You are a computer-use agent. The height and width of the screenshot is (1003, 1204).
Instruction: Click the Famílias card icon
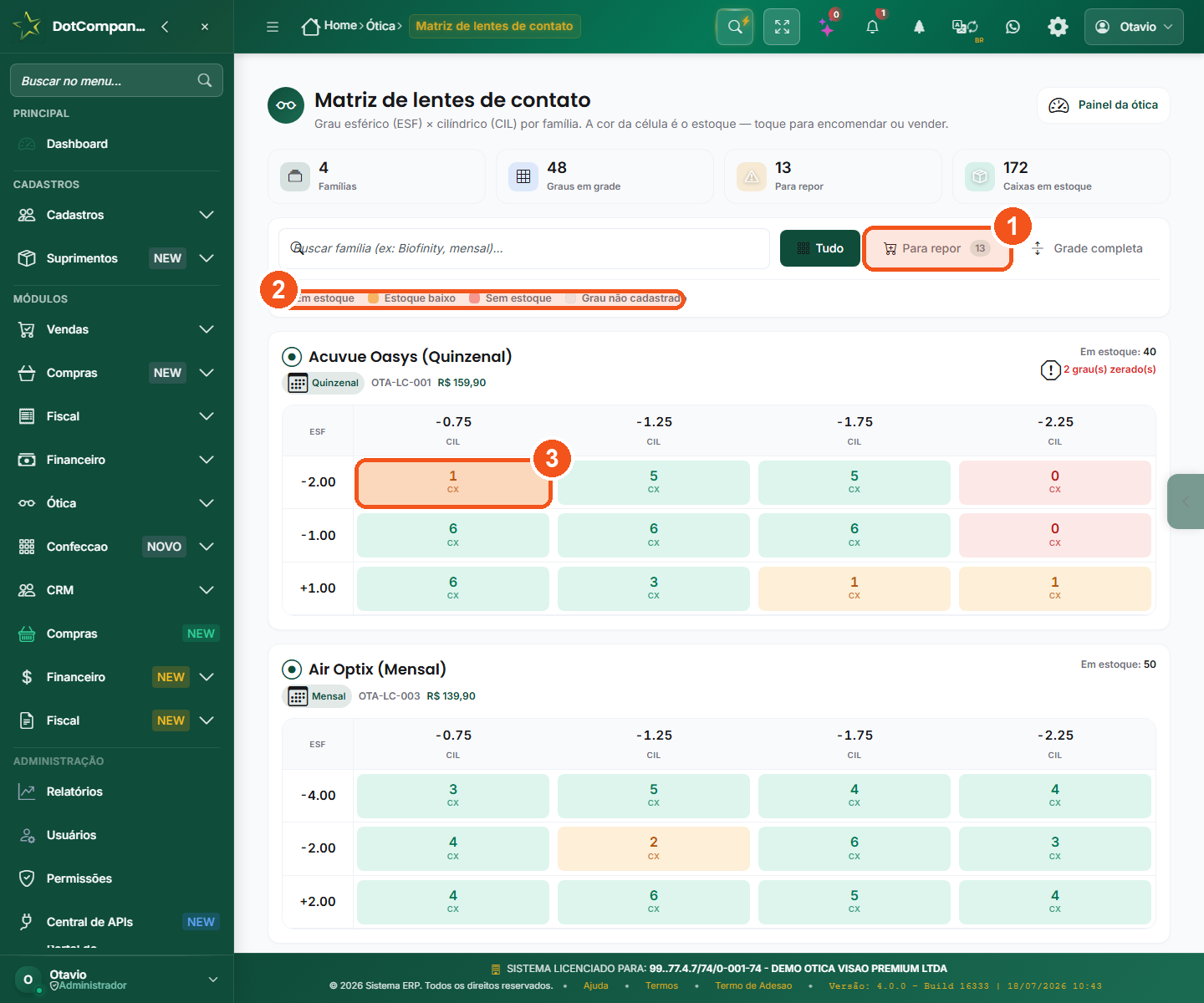coord(294,176)
